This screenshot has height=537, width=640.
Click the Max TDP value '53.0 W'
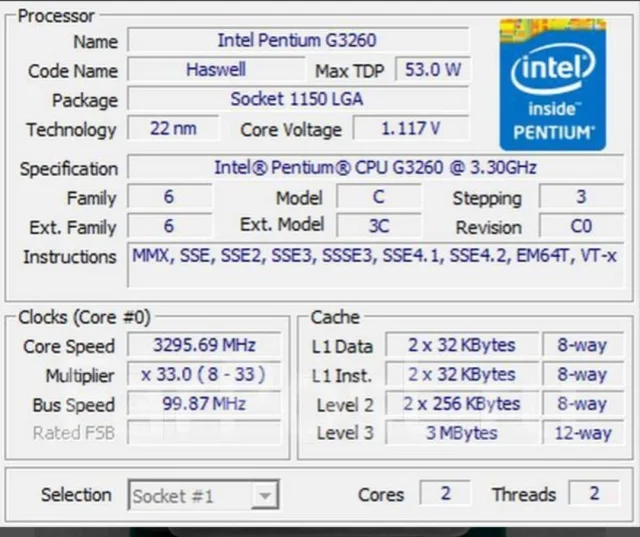[432, 69]
